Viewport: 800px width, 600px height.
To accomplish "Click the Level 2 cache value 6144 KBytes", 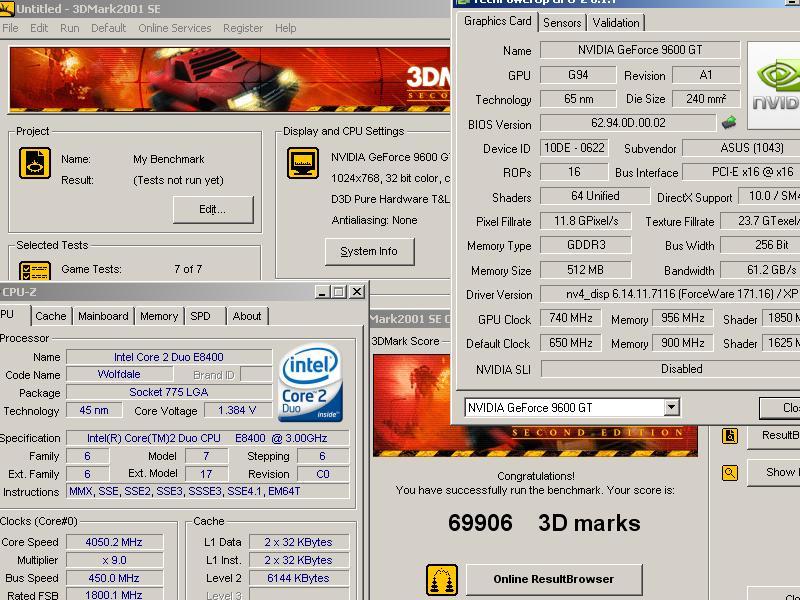I will tap(298, 578).
